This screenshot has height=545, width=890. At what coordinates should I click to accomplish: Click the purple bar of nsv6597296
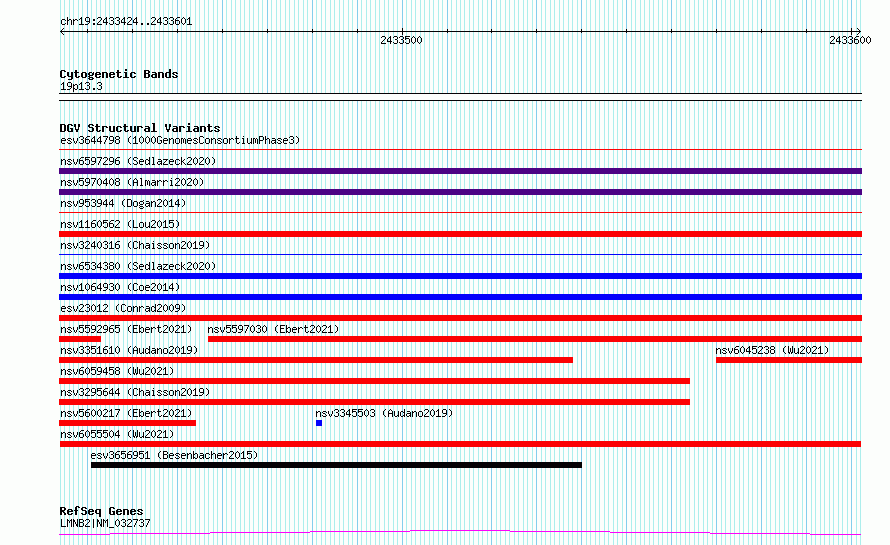coord(460,171)
